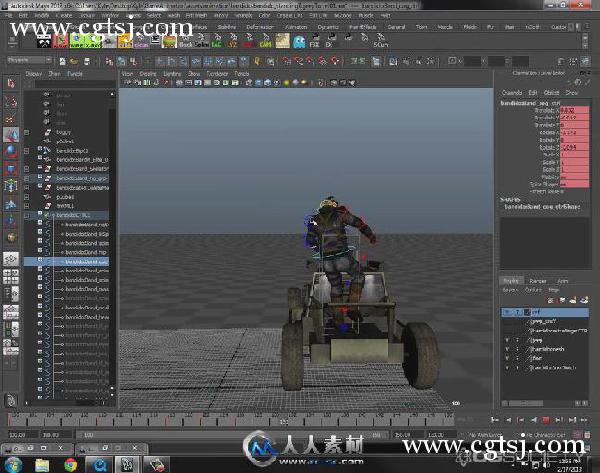Switch to four view layout
The height and width of the screenshot is (473, 600).
[x=11, y=277]
